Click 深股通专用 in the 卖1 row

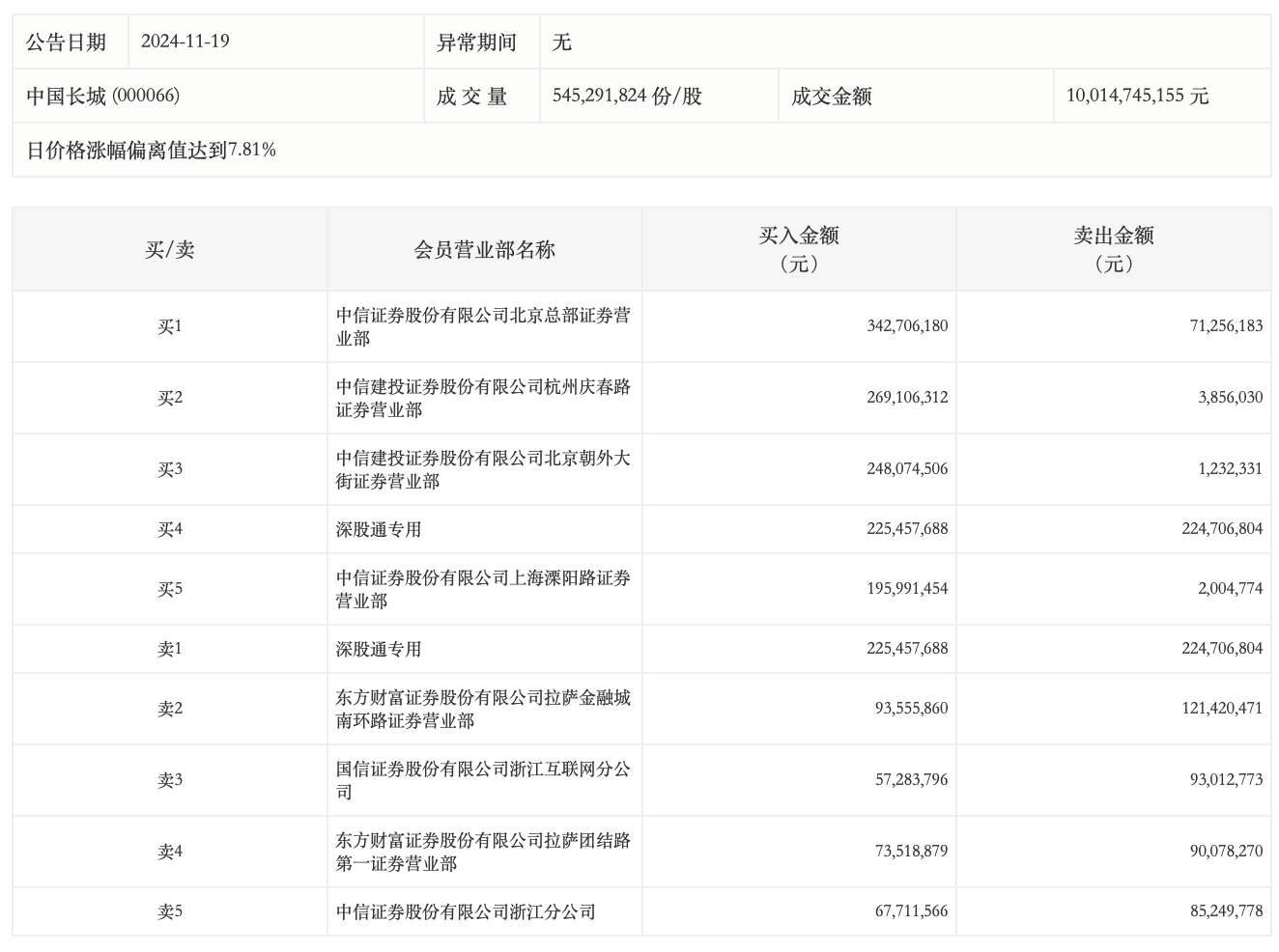click(x=379, y=649)
